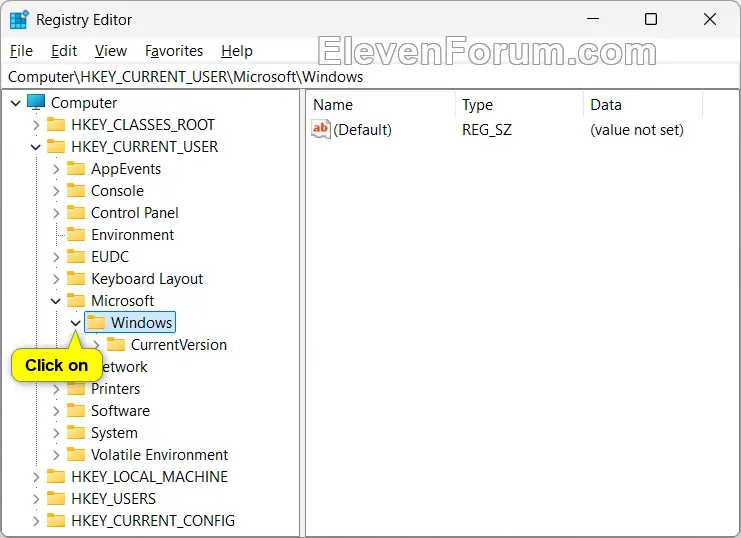741x538 pixels.
Task: Expand the Software key chevron
Action: (56, 411)
